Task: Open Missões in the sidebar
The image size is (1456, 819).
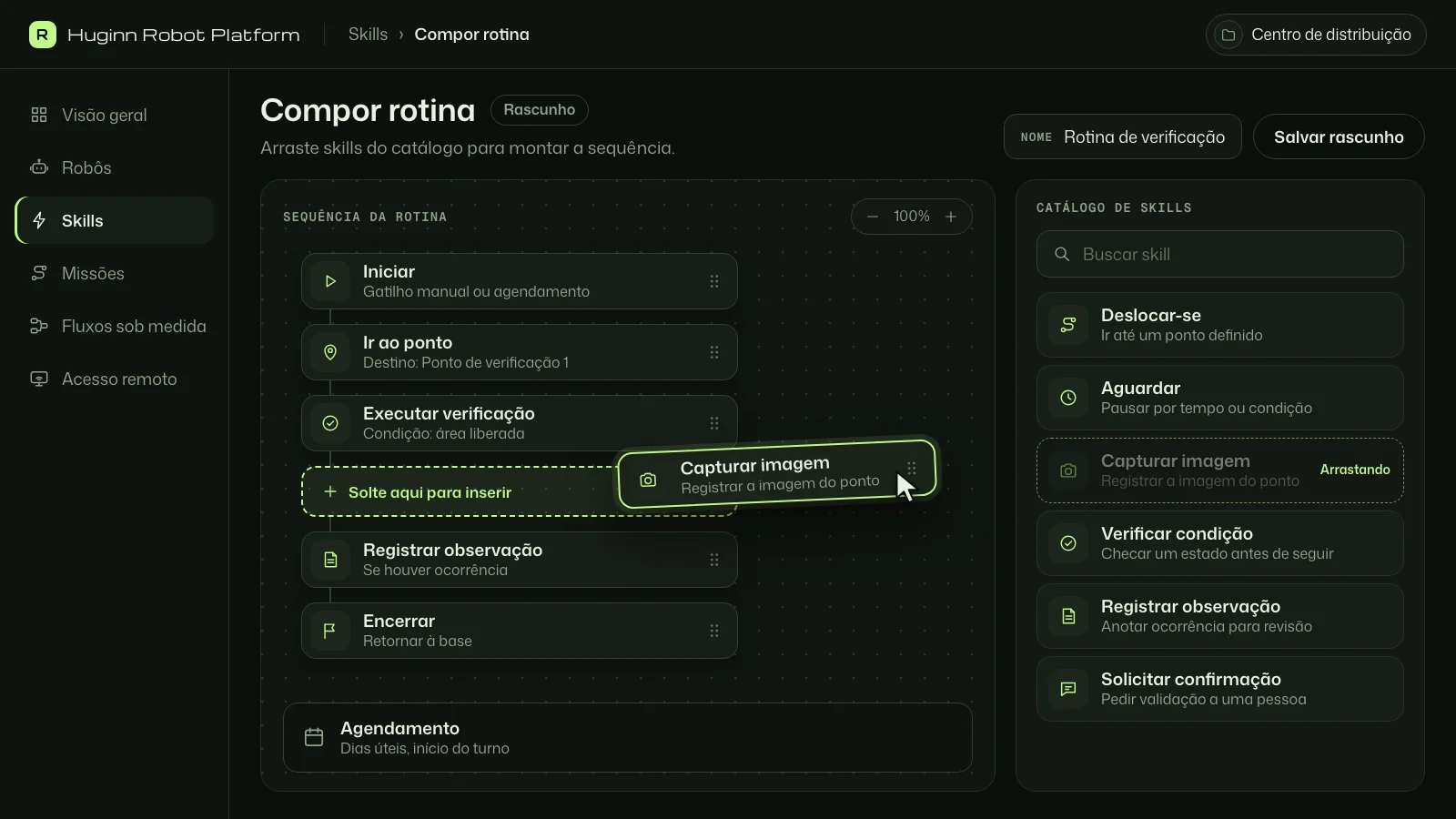Action: [115, 273]
